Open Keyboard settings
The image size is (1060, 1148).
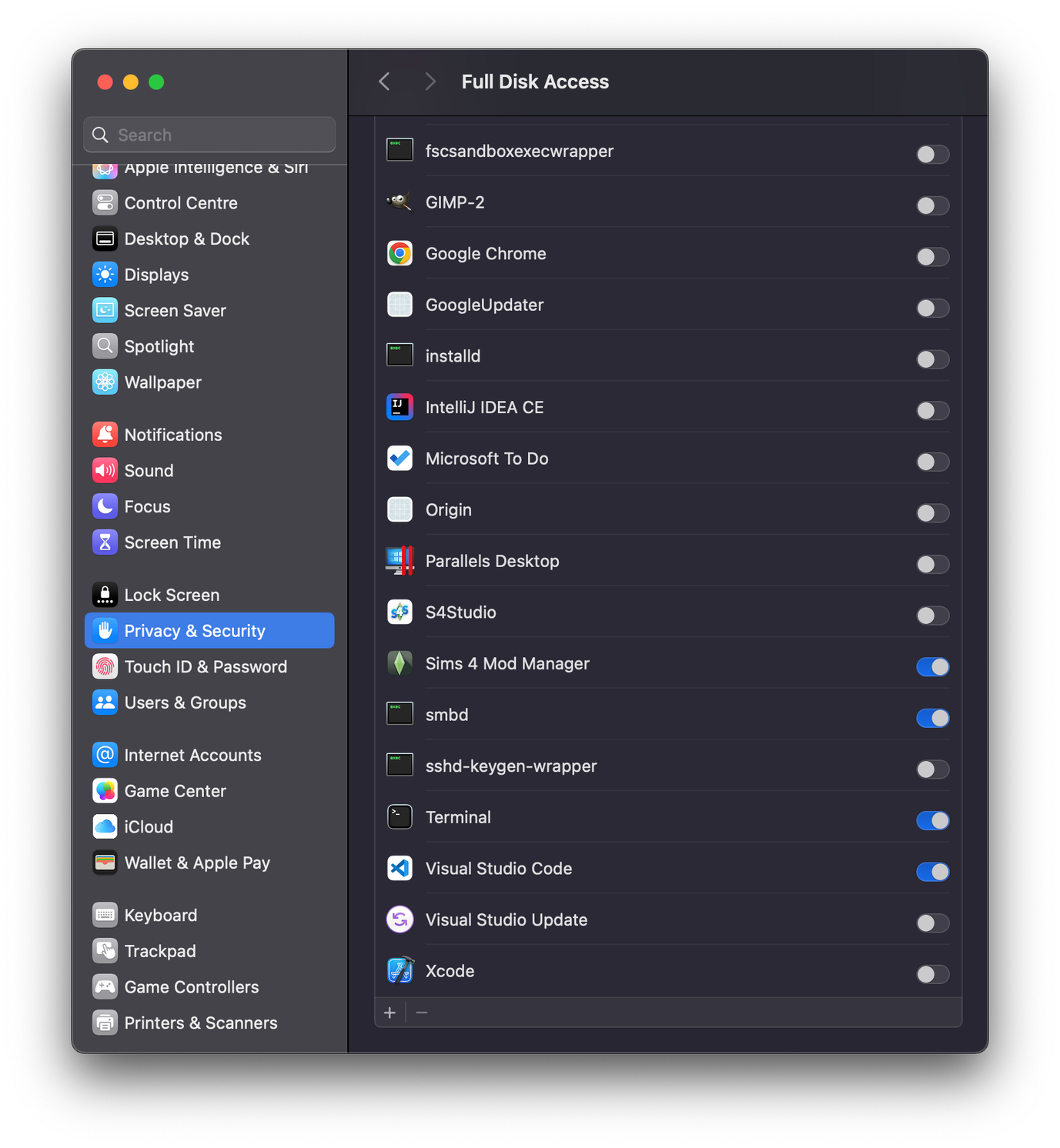tap(209, 915)
